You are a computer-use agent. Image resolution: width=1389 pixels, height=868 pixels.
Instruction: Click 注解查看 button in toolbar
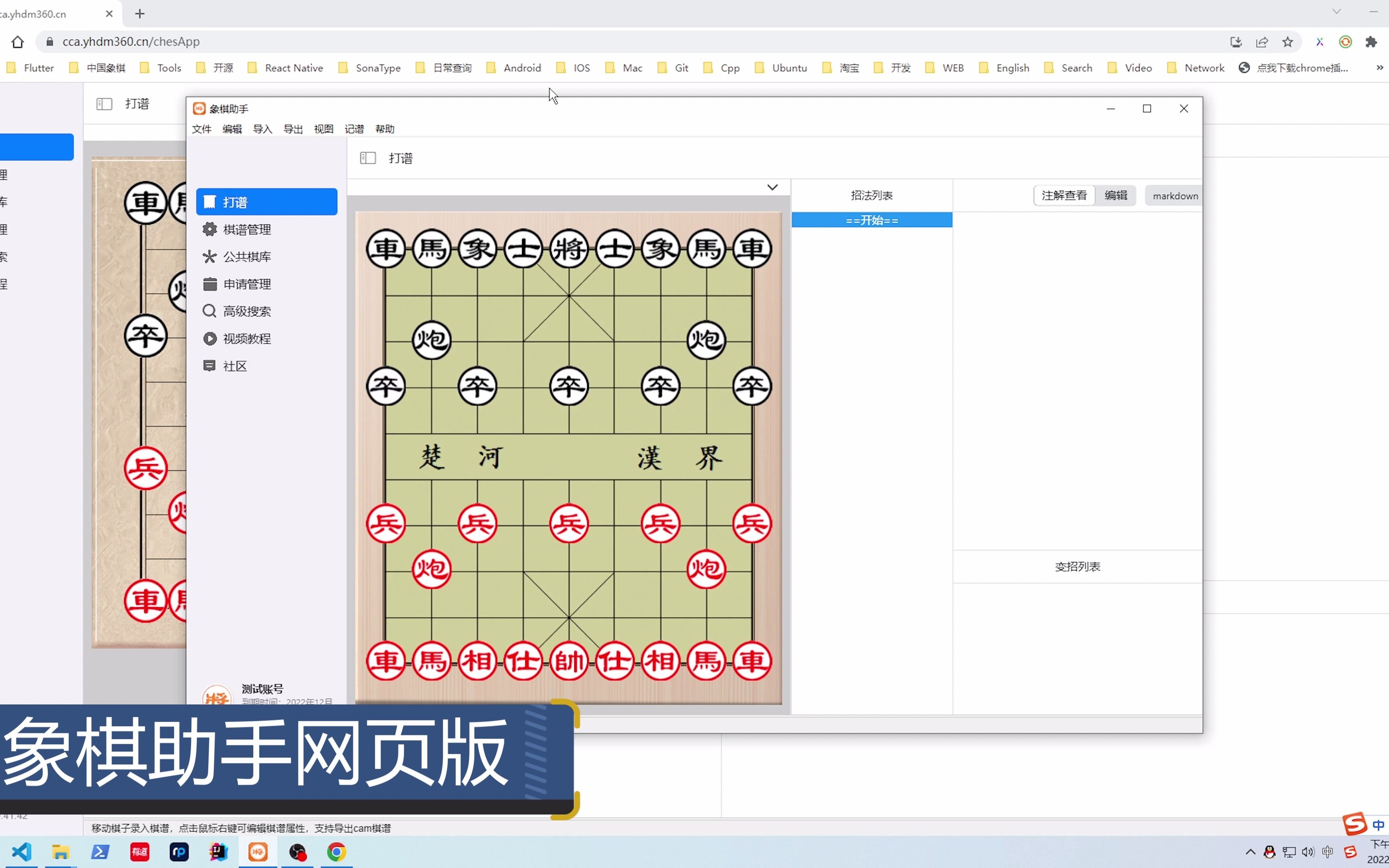tap(1063, 195)
